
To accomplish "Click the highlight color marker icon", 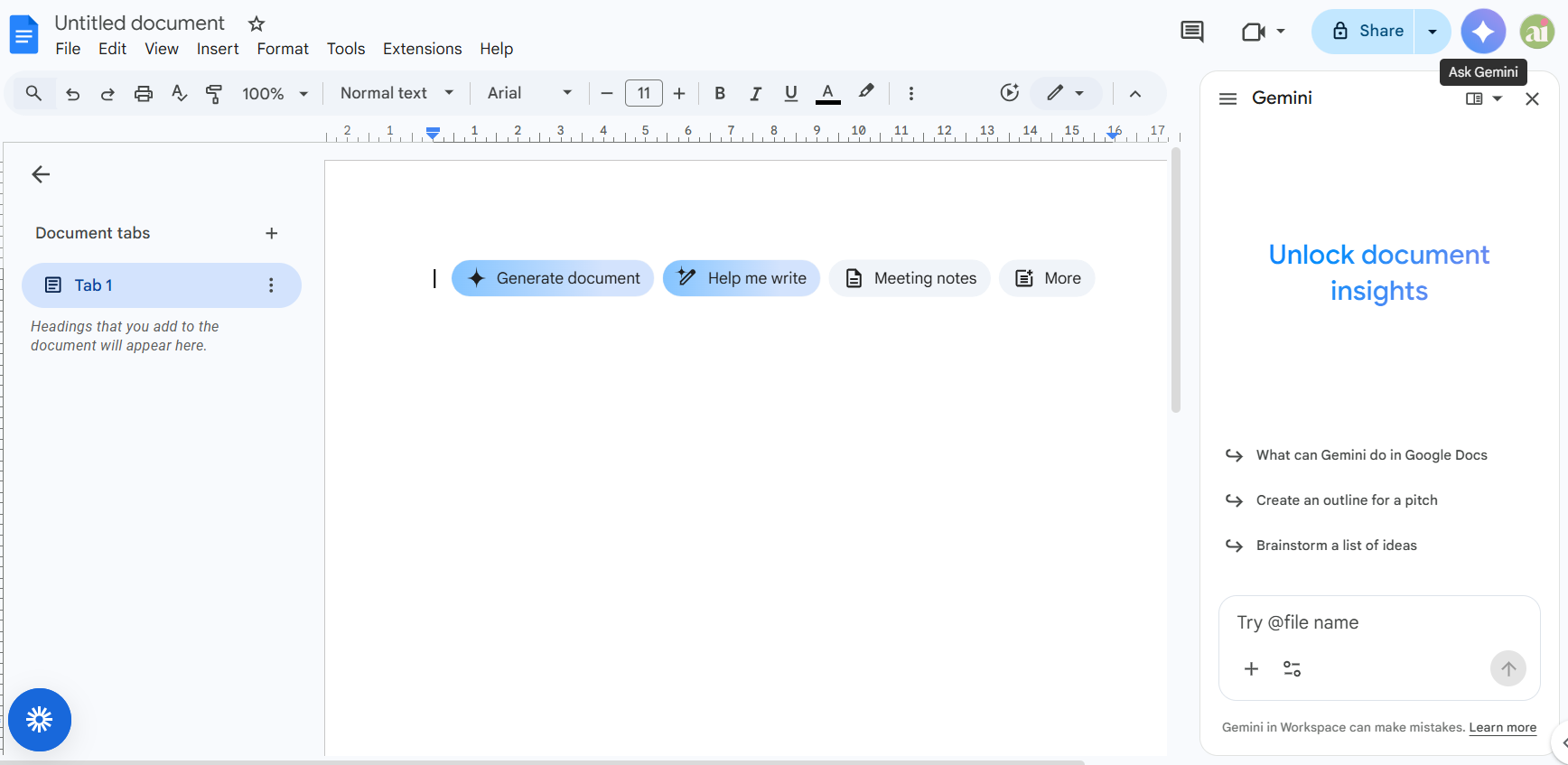I will 866,92.
